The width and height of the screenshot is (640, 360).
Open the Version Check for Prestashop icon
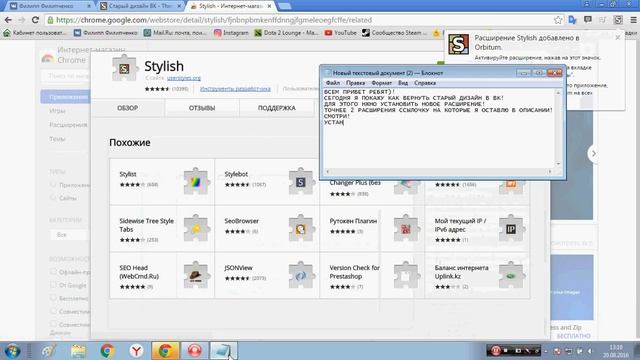pos(406,275)
